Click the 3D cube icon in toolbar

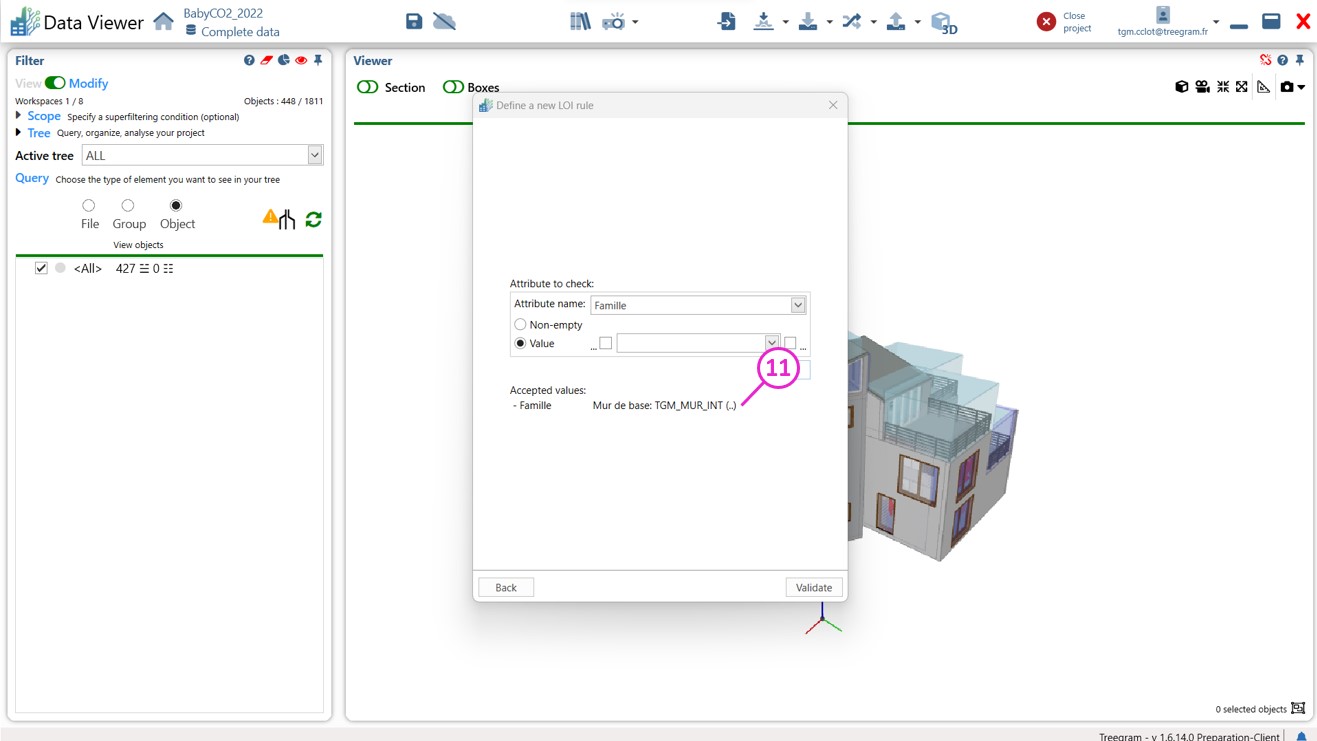pos(942,22)
